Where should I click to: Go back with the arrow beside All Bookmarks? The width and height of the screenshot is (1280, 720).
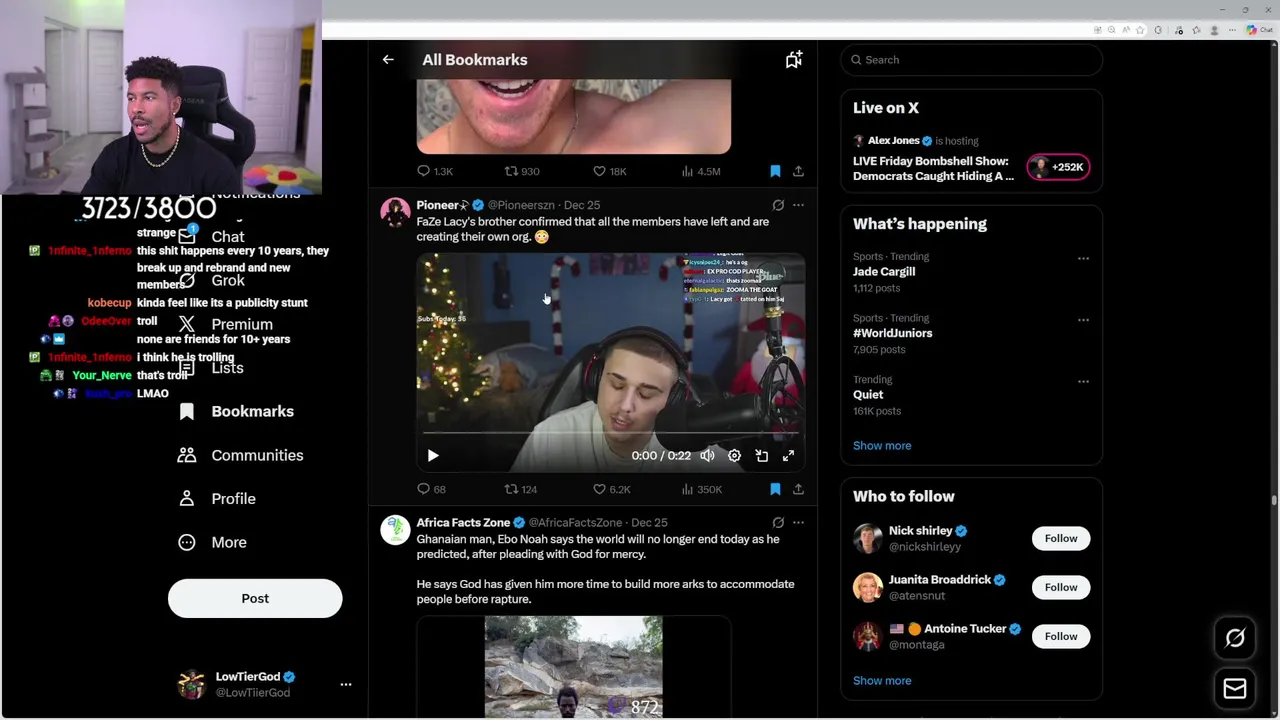(388, 60)
